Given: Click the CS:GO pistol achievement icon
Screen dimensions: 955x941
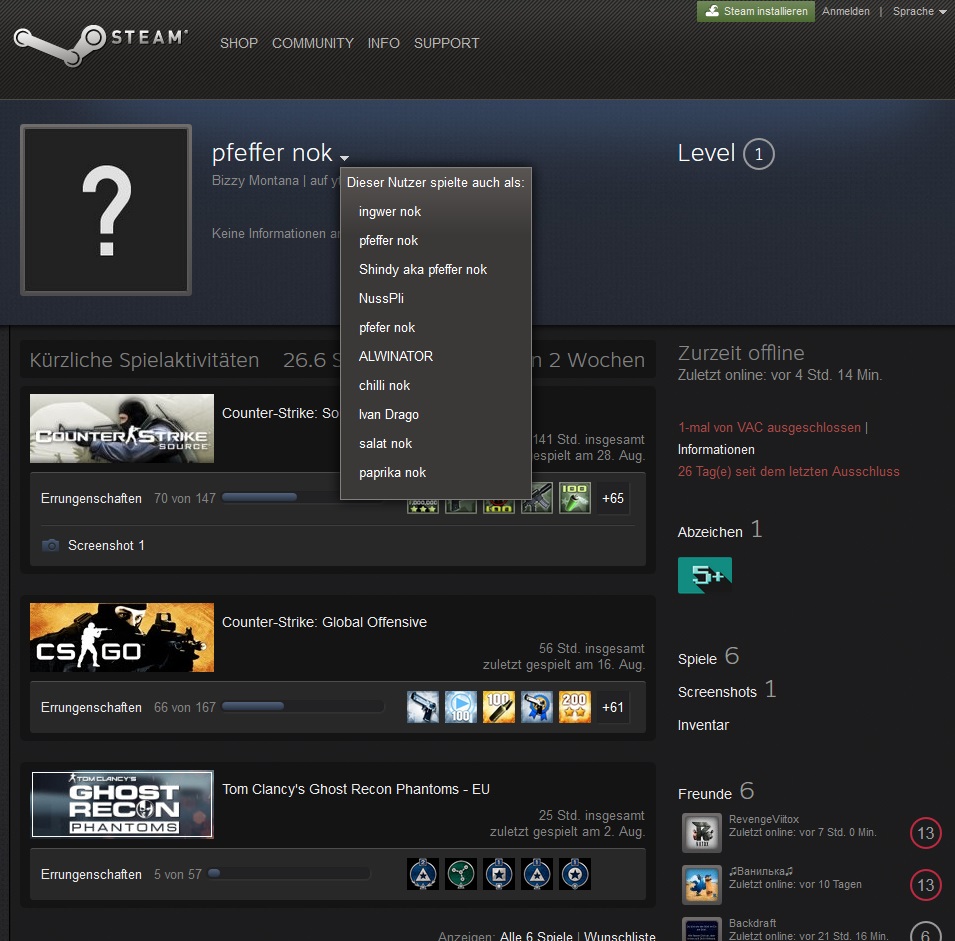Looking at the screenshot, I should coord(423,707).
